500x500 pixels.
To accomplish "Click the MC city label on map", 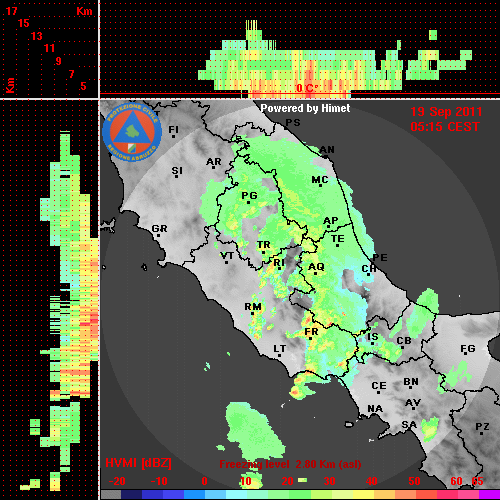I will 320,180.
